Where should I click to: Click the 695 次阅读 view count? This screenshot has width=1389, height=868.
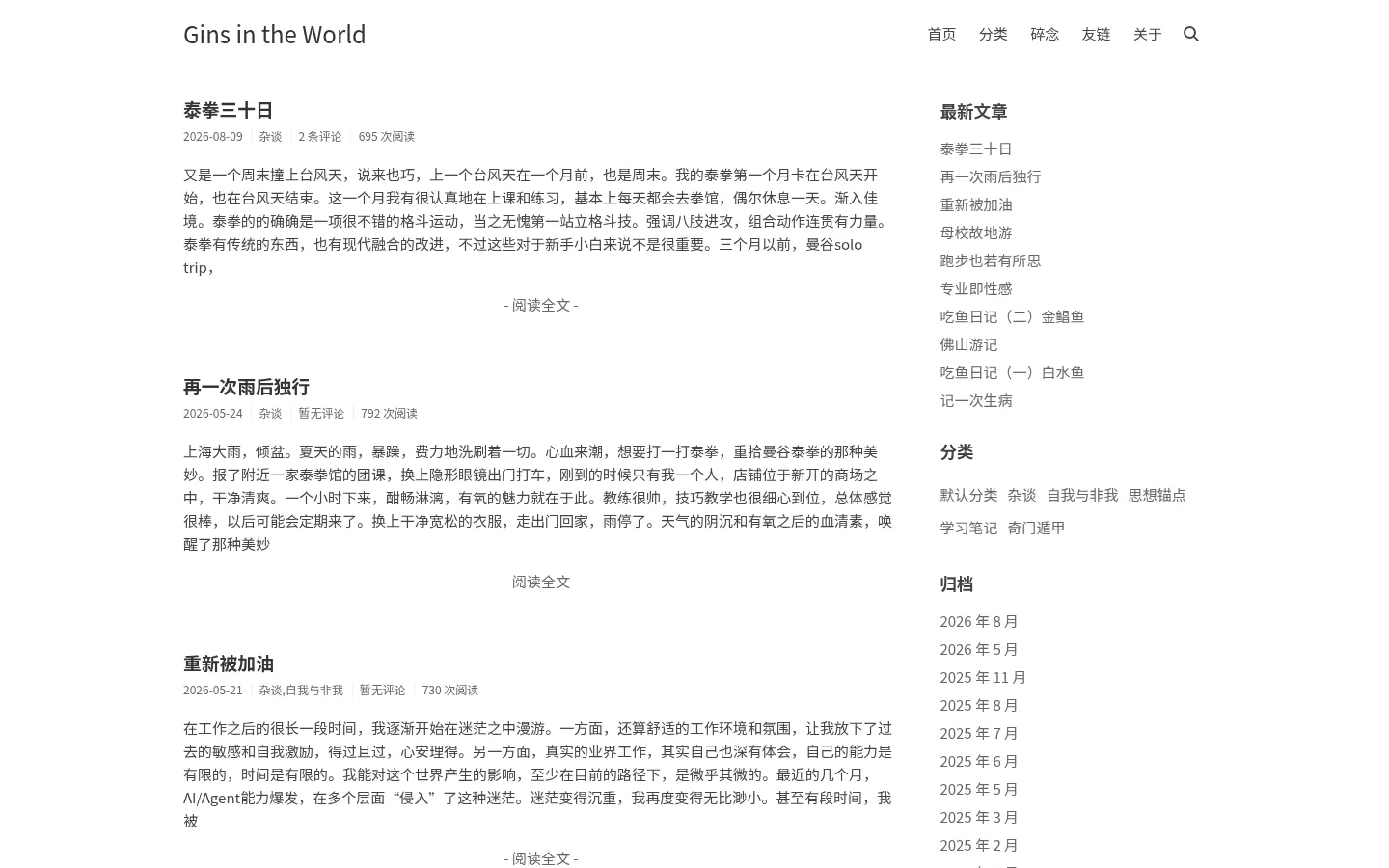(x=387, y=137)
